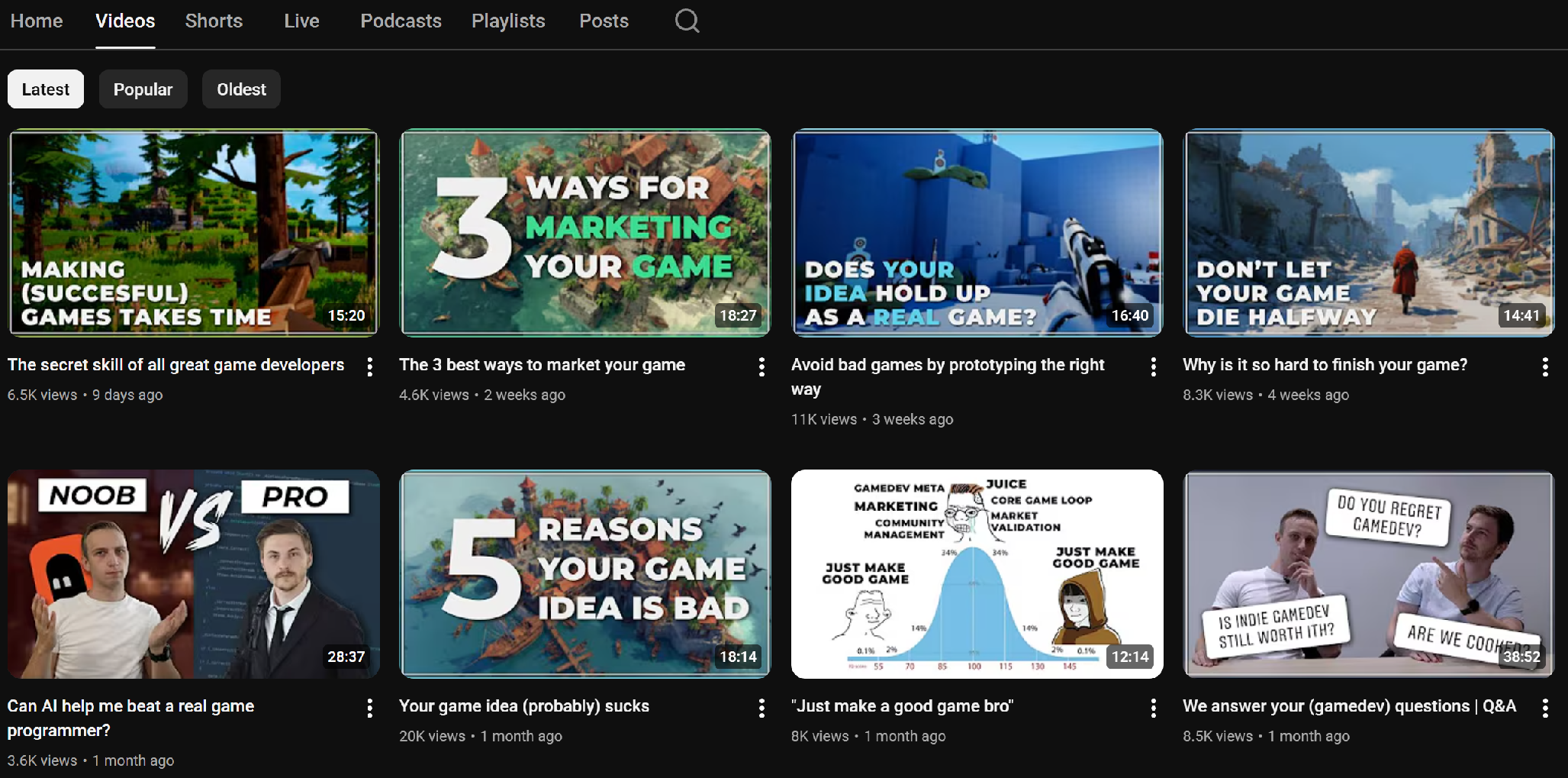1568x778 pixels.
Task: Click the 38:52 duration badge
Action: pyautogui.click(x=1521, y=657)
